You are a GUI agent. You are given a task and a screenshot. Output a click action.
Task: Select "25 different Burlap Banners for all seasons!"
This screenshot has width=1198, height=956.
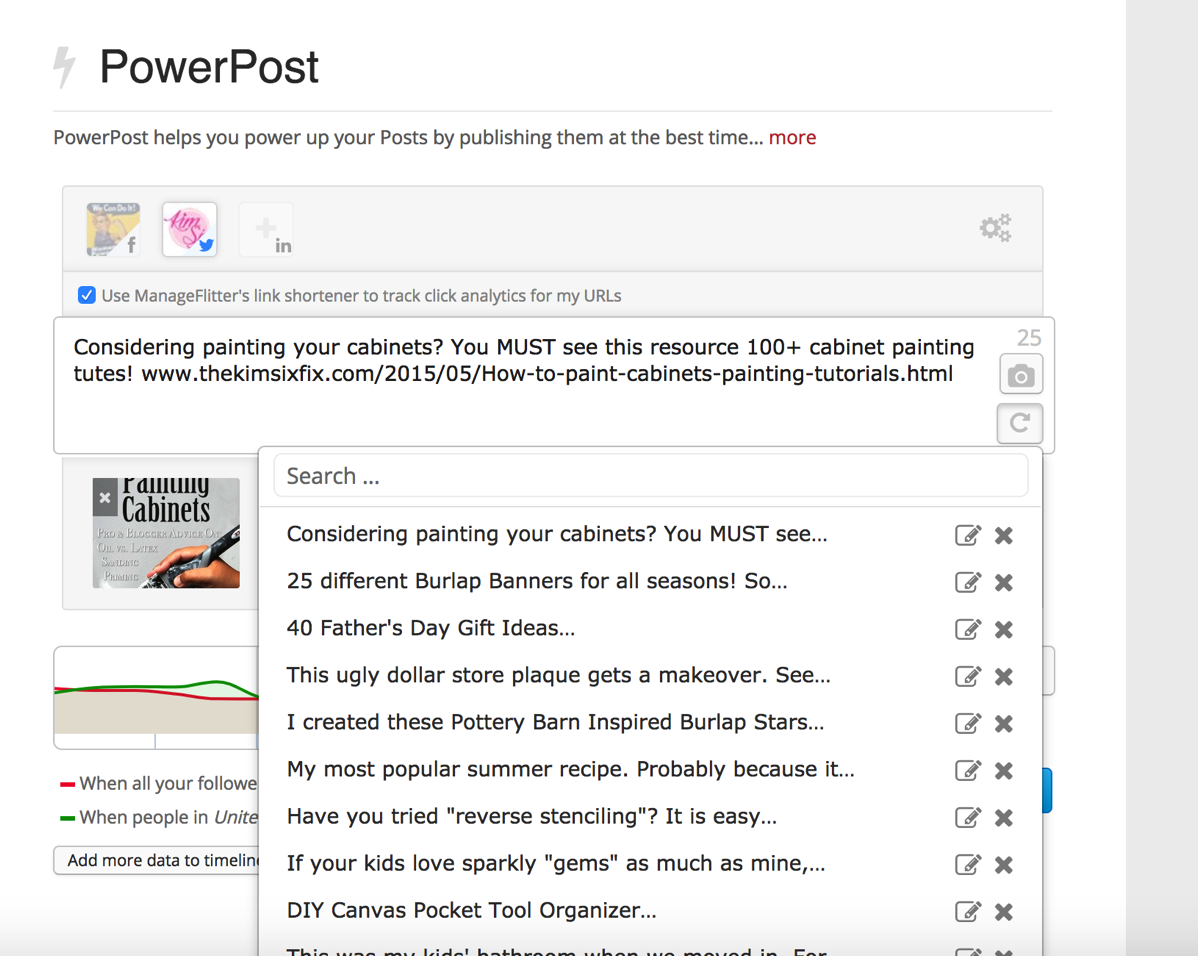tap(537, 582)
